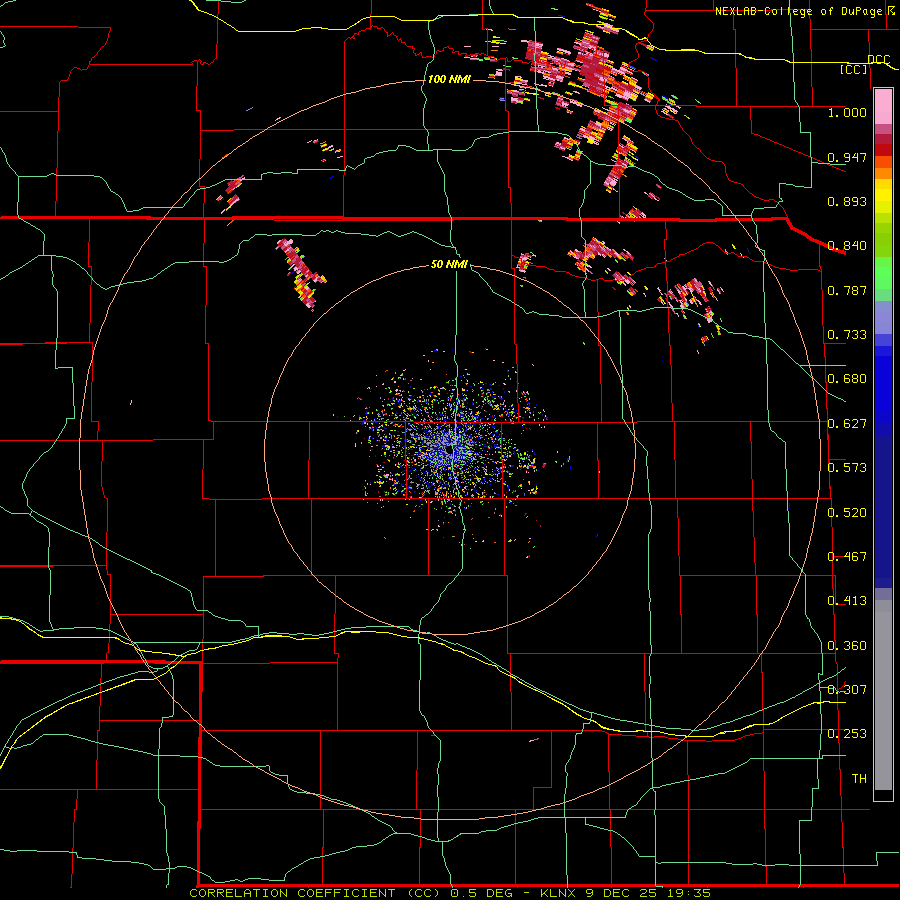Click the 19:35 timestamp in the footer

689,893
